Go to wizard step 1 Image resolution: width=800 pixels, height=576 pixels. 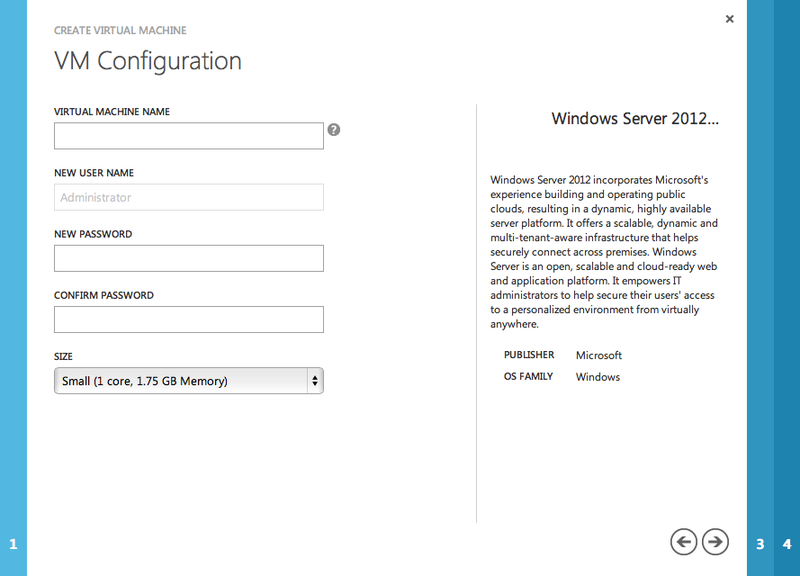pos(12,544)
